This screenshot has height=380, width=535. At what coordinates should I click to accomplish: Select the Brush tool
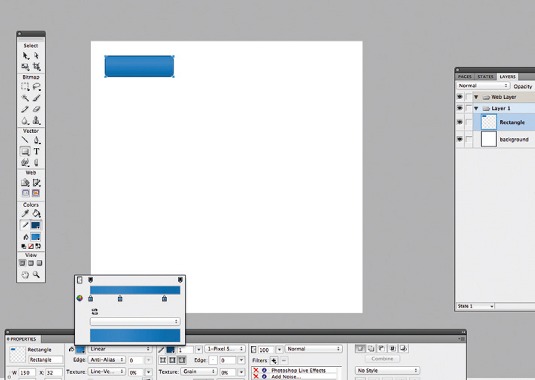click(x=36, y=98)
